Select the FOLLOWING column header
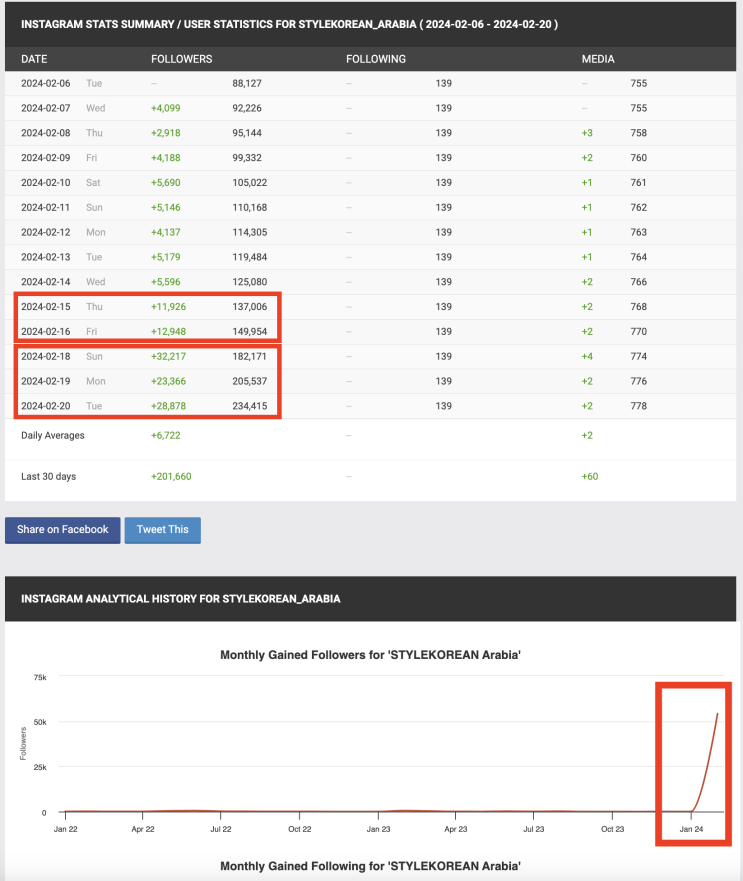Screen dimensions: 743x881 tap(375, 59)
